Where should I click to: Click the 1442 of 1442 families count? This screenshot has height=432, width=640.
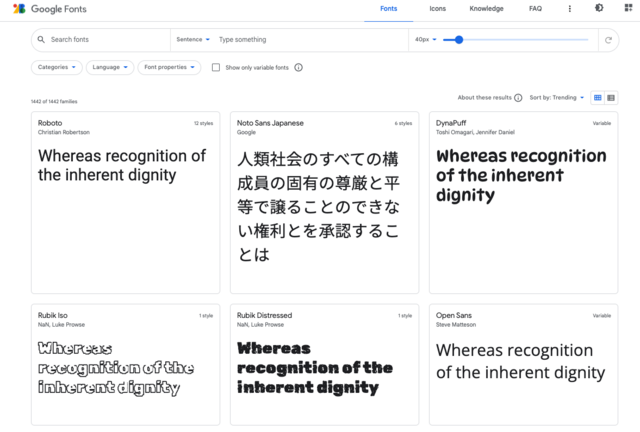point(54,102)
